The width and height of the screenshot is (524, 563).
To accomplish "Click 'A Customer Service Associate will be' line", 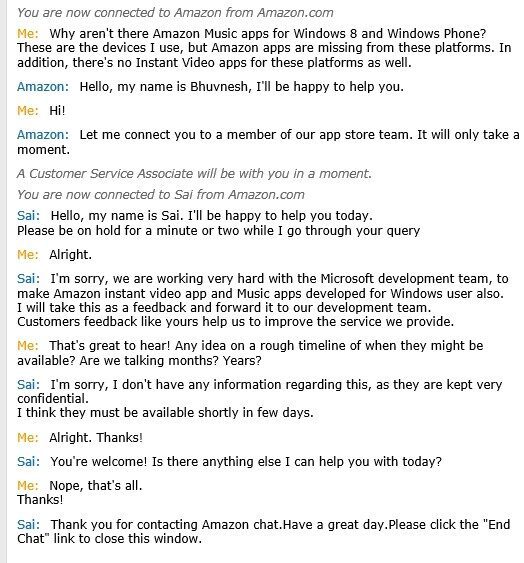I will 194,174.
